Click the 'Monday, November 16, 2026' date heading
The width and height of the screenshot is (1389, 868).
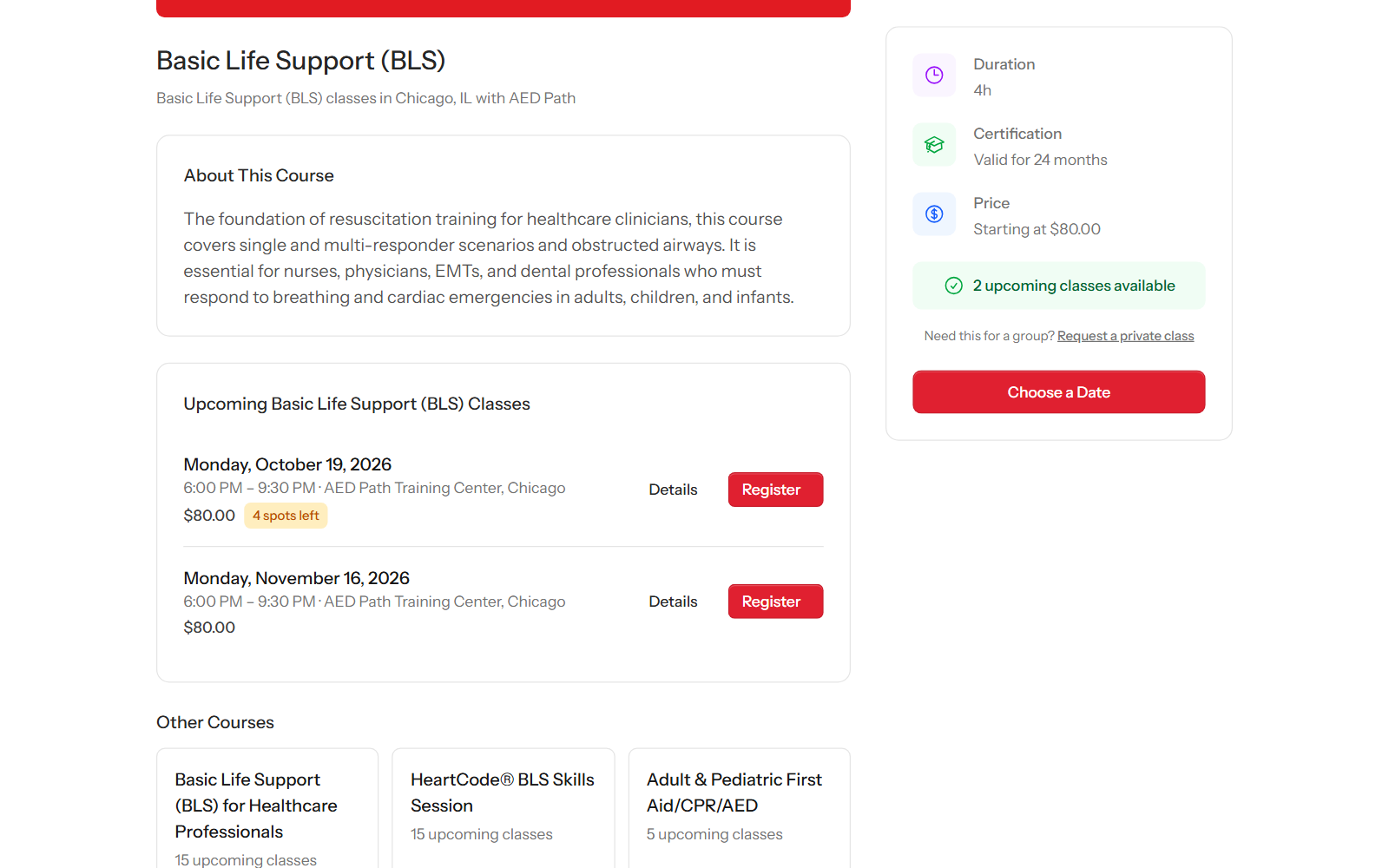296,578
